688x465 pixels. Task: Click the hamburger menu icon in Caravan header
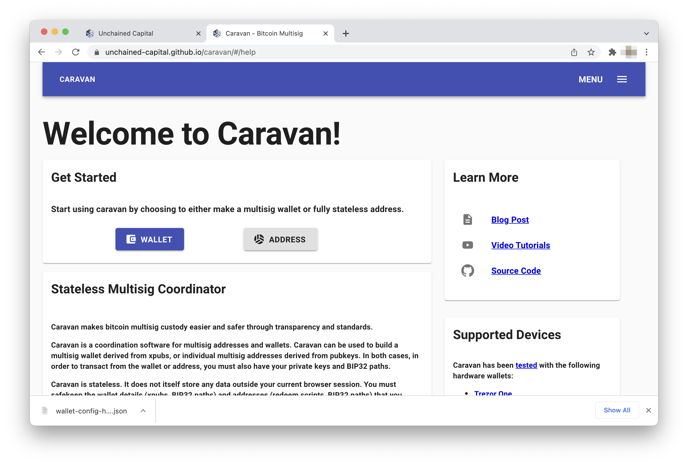(622, 79)
